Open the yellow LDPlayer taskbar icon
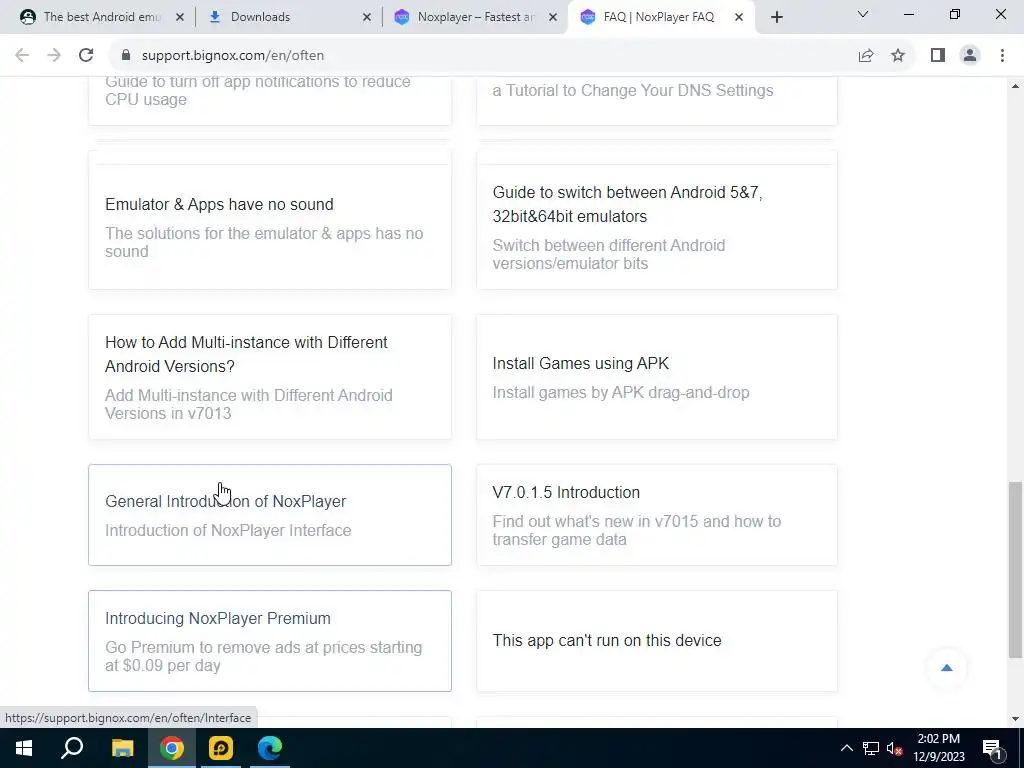 point(221,748)
